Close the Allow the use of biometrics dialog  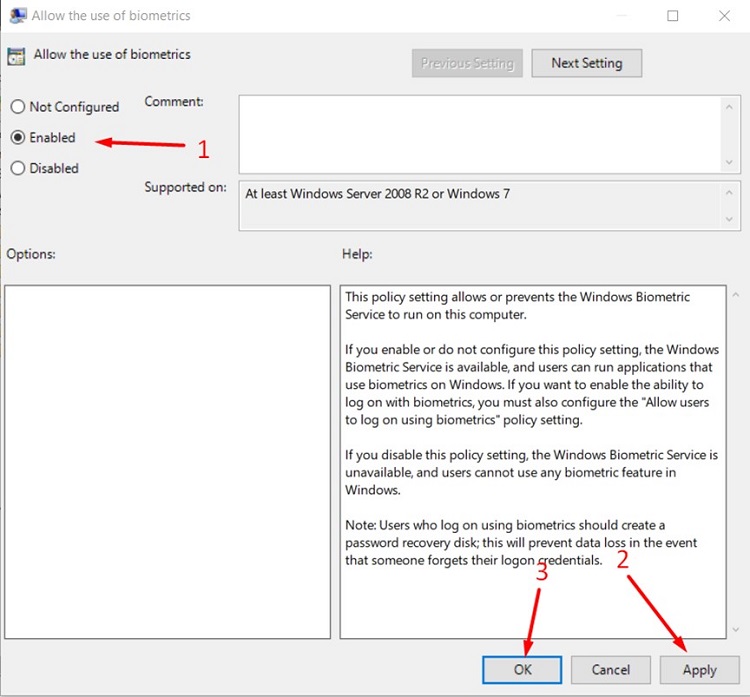[725, 16]
